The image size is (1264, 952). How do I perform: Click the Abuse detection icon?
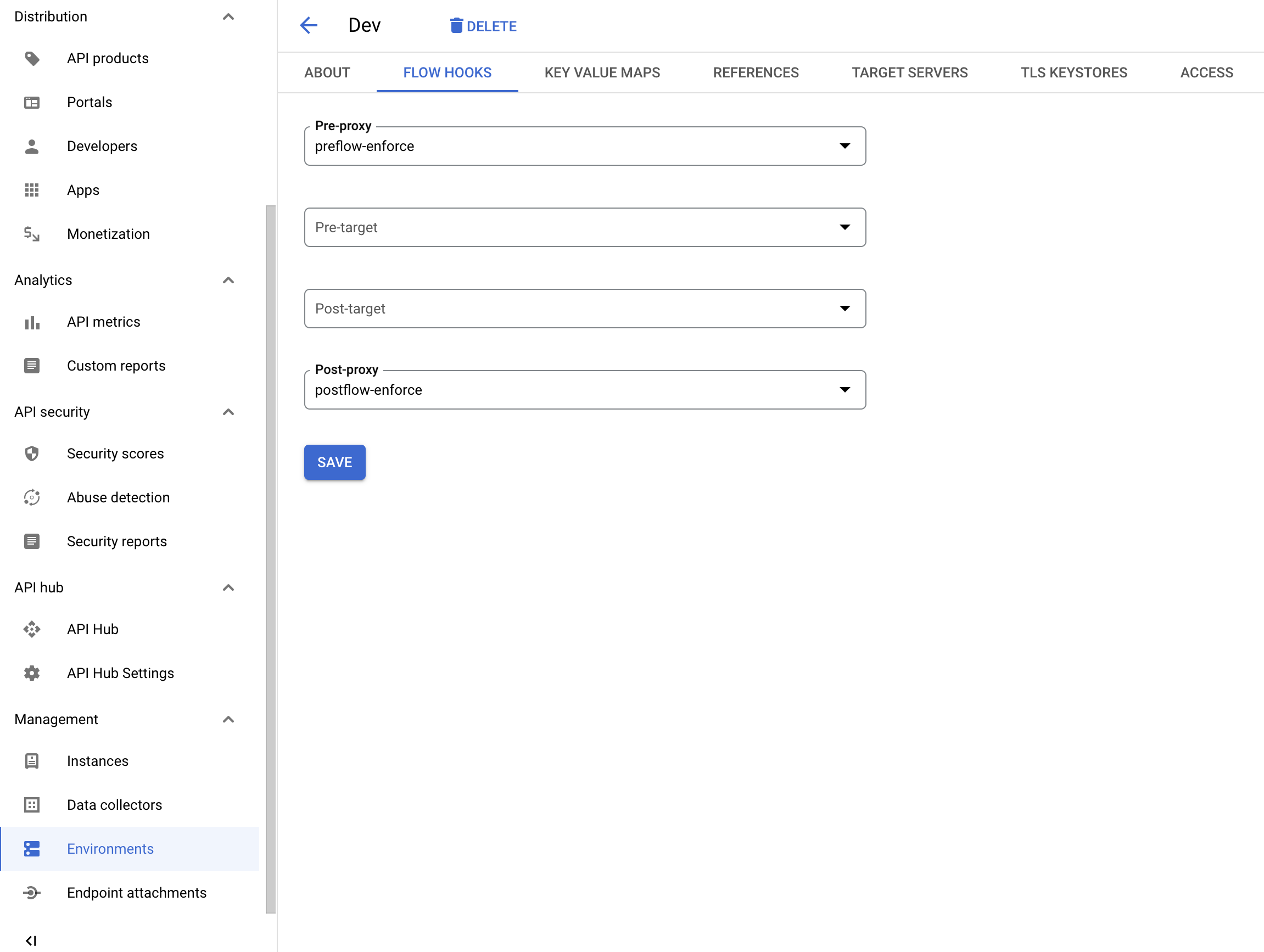point(32,497)
